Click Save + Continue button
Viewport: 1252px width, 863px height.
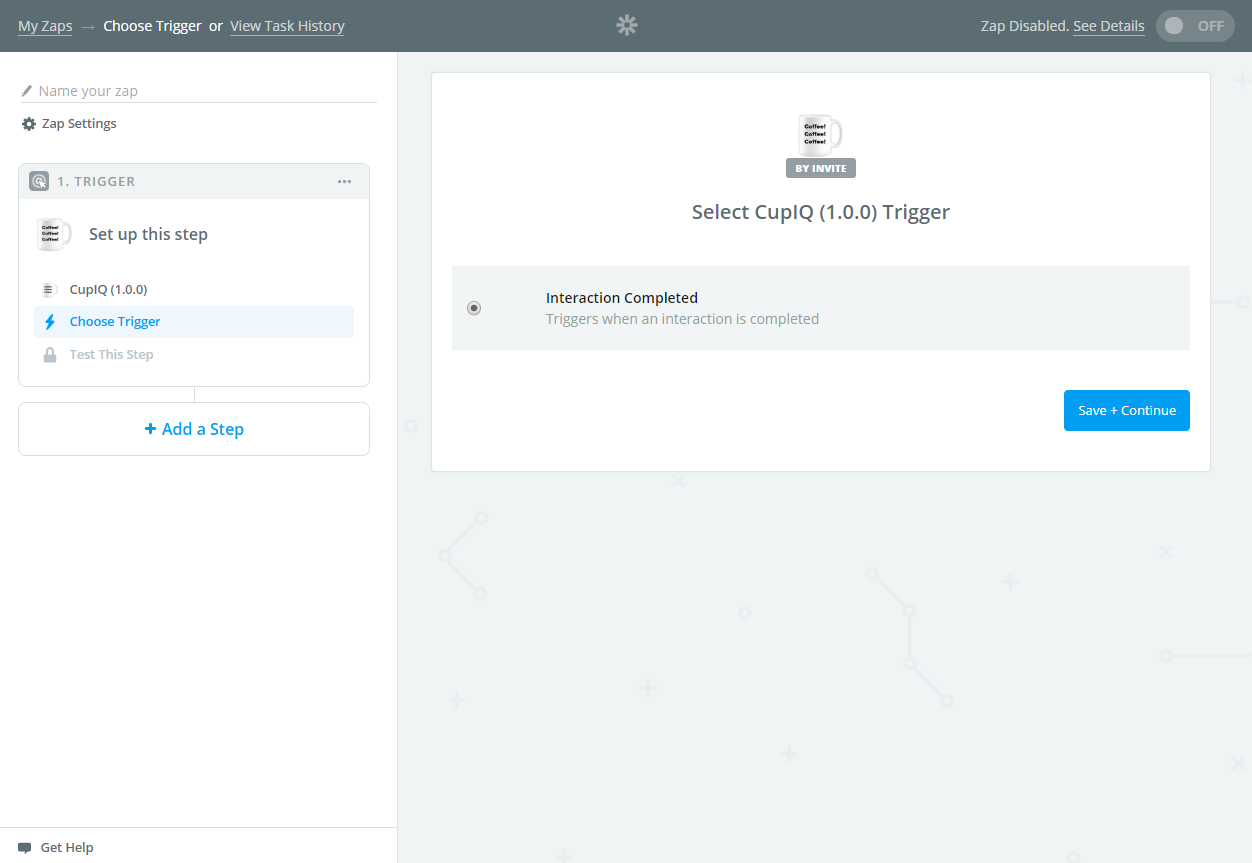[x=1127, y=410]
